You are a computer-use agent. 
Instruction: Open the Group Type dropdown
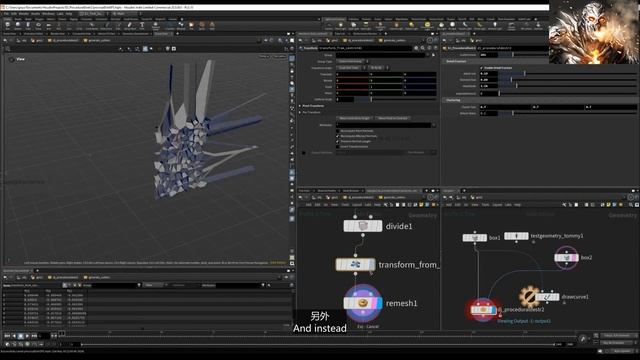[352, 62]
